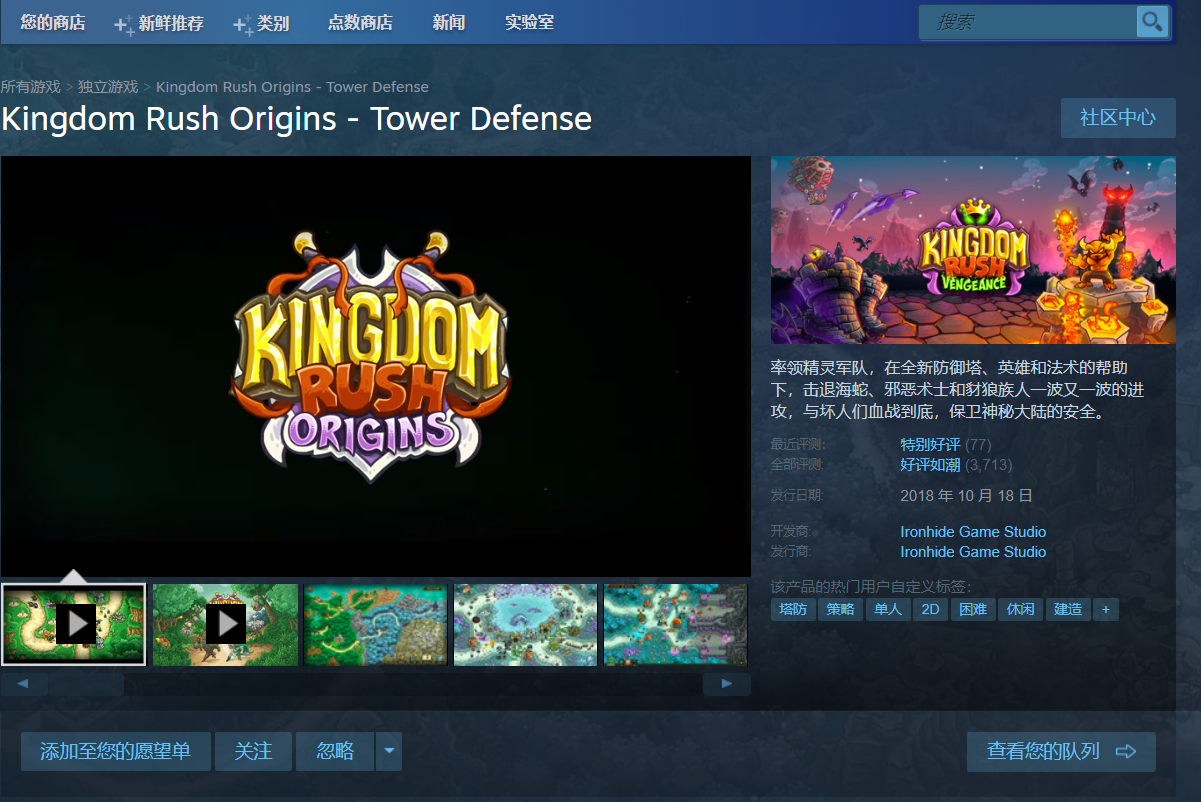Open the 新鲜推荐 menu
Viewport: 1201px width, 802px height.
pos(159,23)
